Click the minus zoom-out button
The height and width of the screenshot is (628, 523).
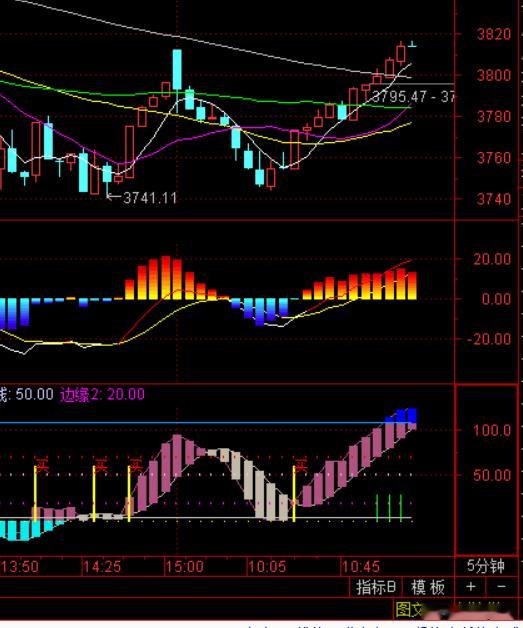tap(502, 587)
